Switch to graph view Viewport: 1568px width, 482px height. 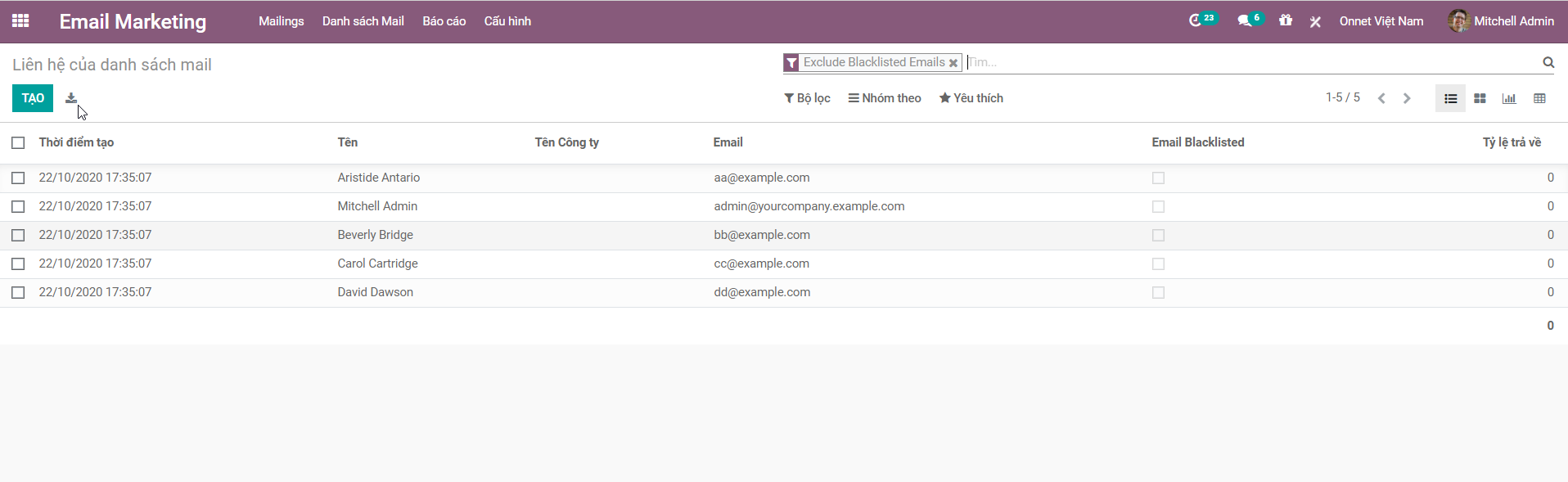tap(1509, 98)
